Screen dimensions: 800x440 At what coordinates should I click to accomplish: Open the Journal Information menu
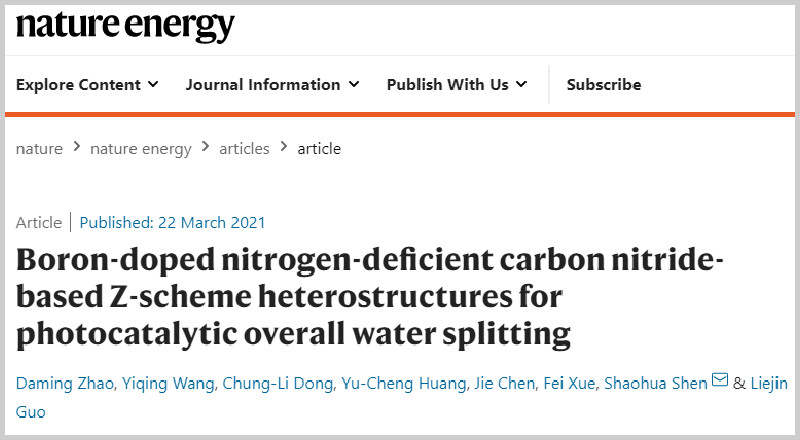272,85
